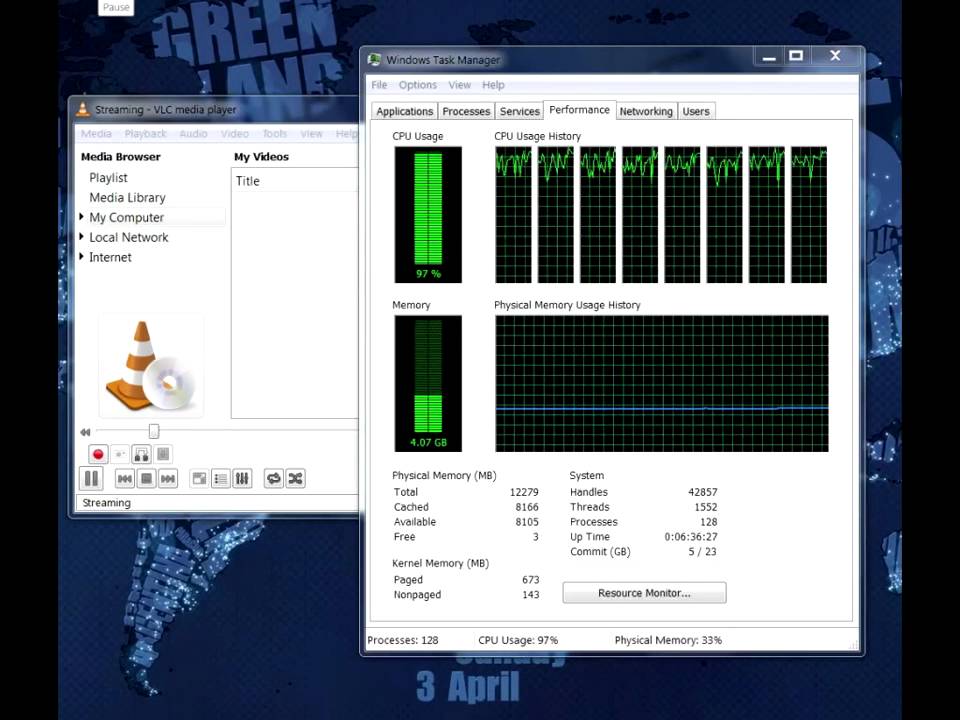This screenshot has height=720, width=960.
Task: Click the Total physical memory value 12279
Action: pyautogui.click(x=524, y=492)
